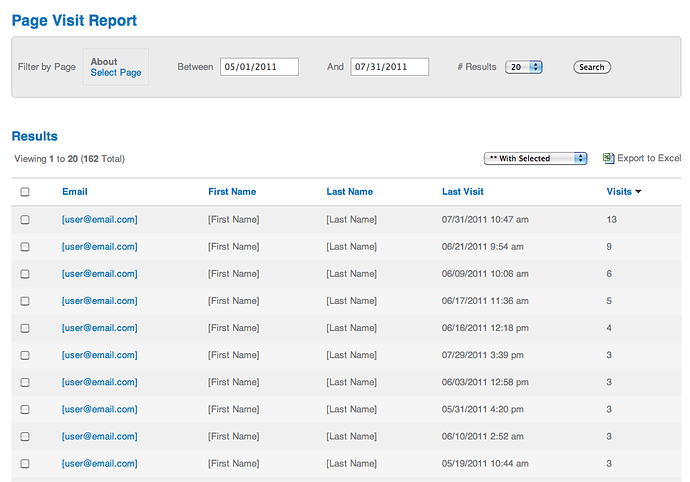Click the last visit text 07/31/2011 10:47 am
Viewport: 690px width, 482px height.
(485, 219)
